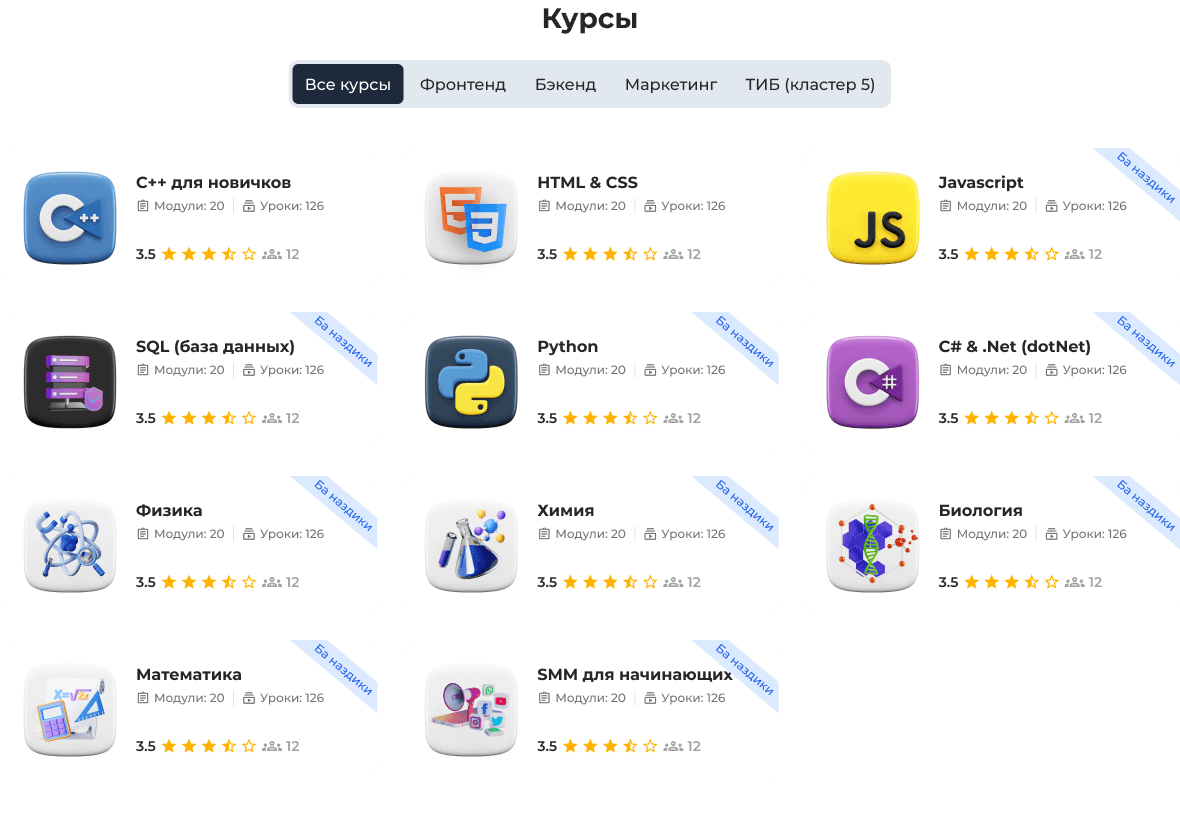This screenshot has width=1180, height=820.
Task: Click the SMM megaphone icon
Action: click(471, 710)
